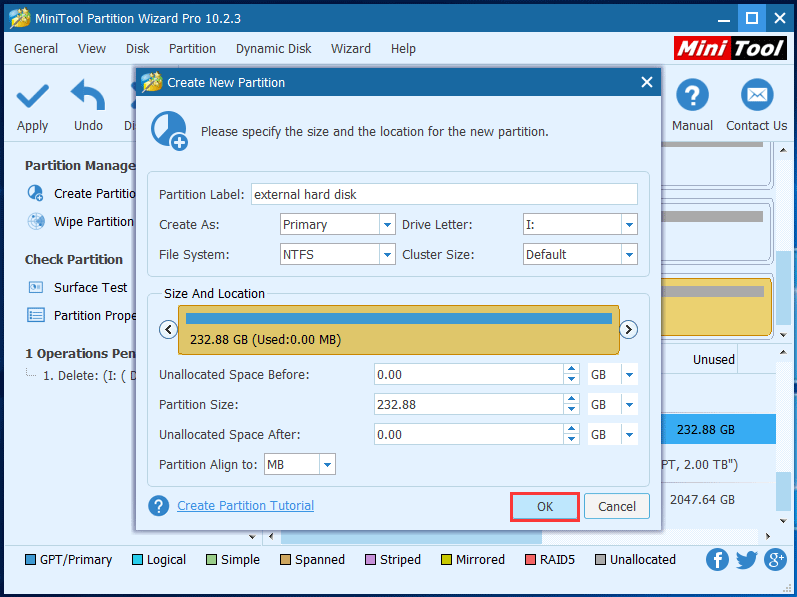Open the File System dropdown

point(387,255)
